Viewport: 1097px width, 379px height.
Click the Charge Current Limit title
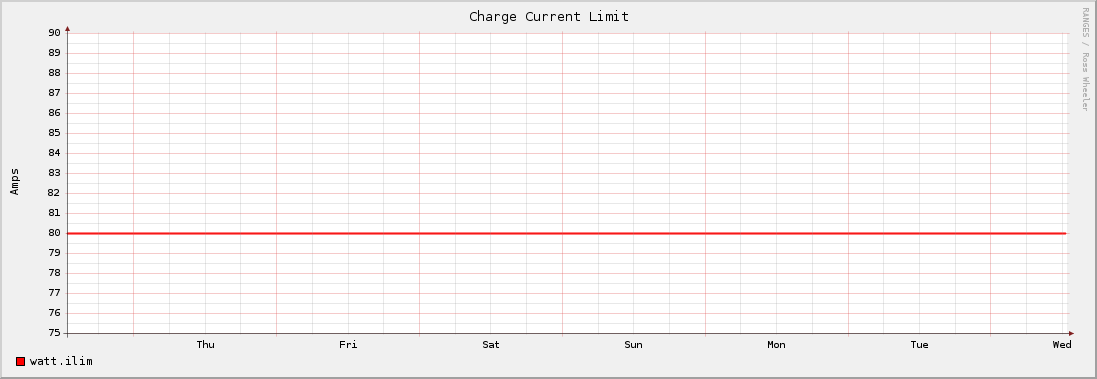(x=548, y=16)
